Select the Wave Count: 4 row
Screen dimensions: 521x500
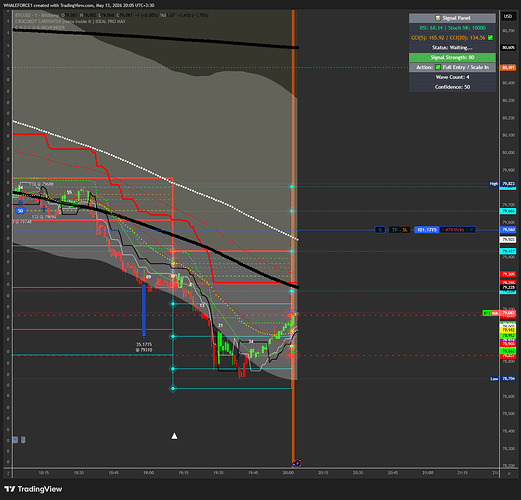pos(452,77)
